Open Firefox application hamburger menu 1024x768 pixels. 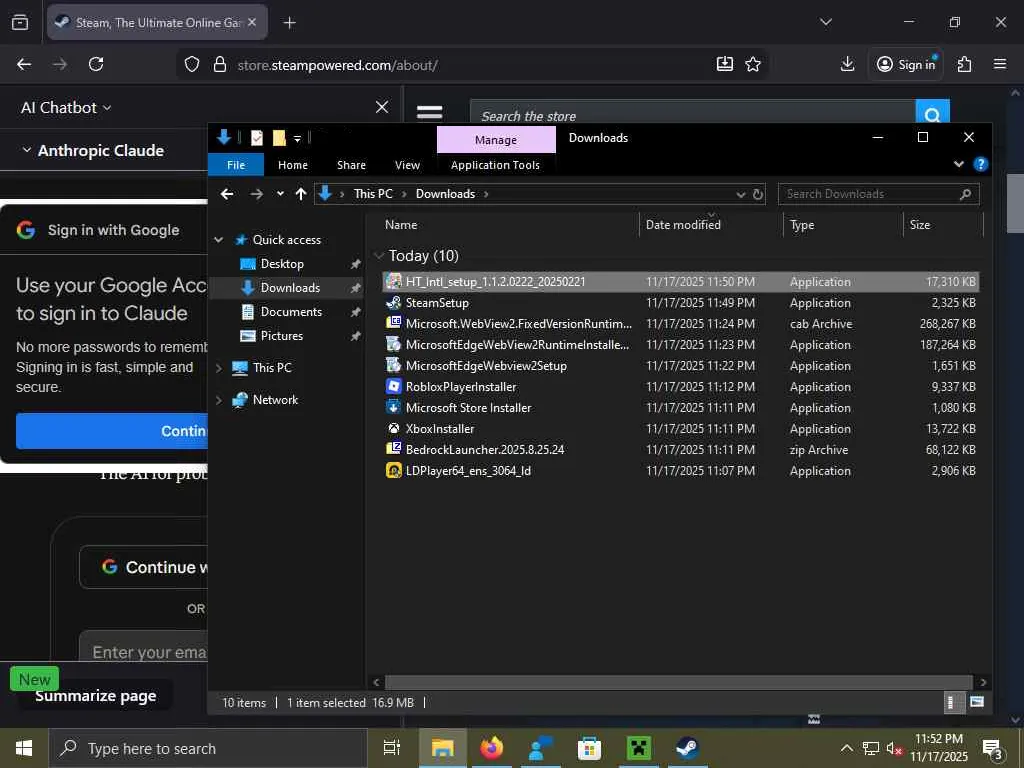999,64
